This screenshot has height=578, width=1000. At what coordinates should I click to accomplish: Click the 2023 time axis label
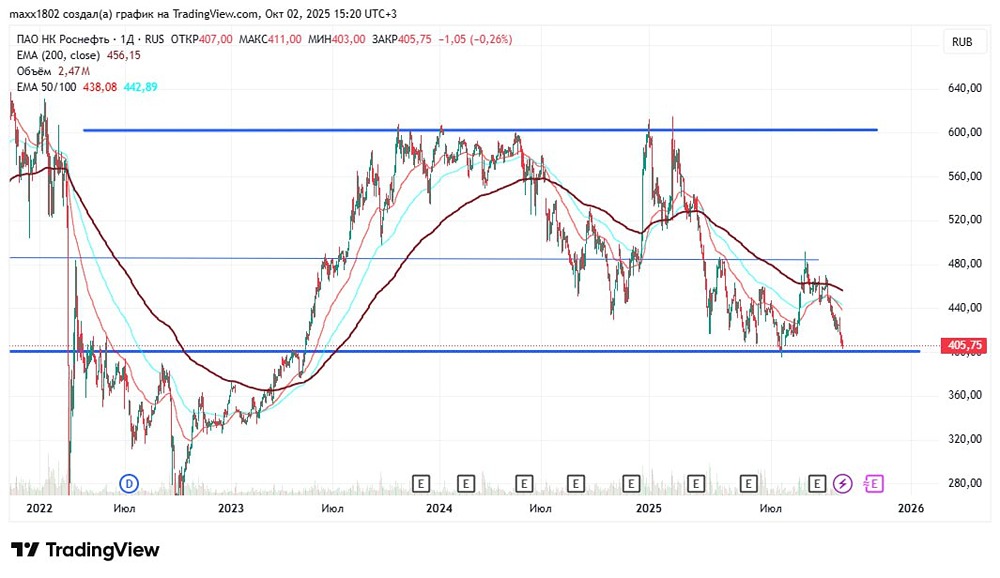230,508
